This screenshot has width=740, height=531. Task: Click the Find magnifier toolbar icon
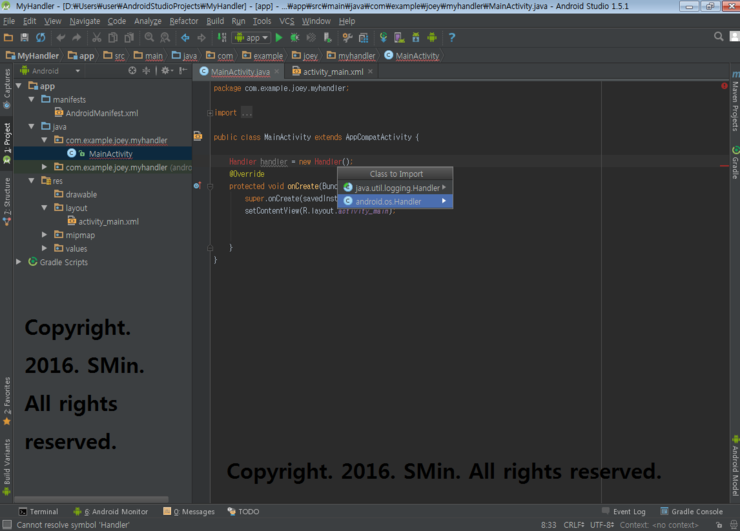[x=149, y=37]
